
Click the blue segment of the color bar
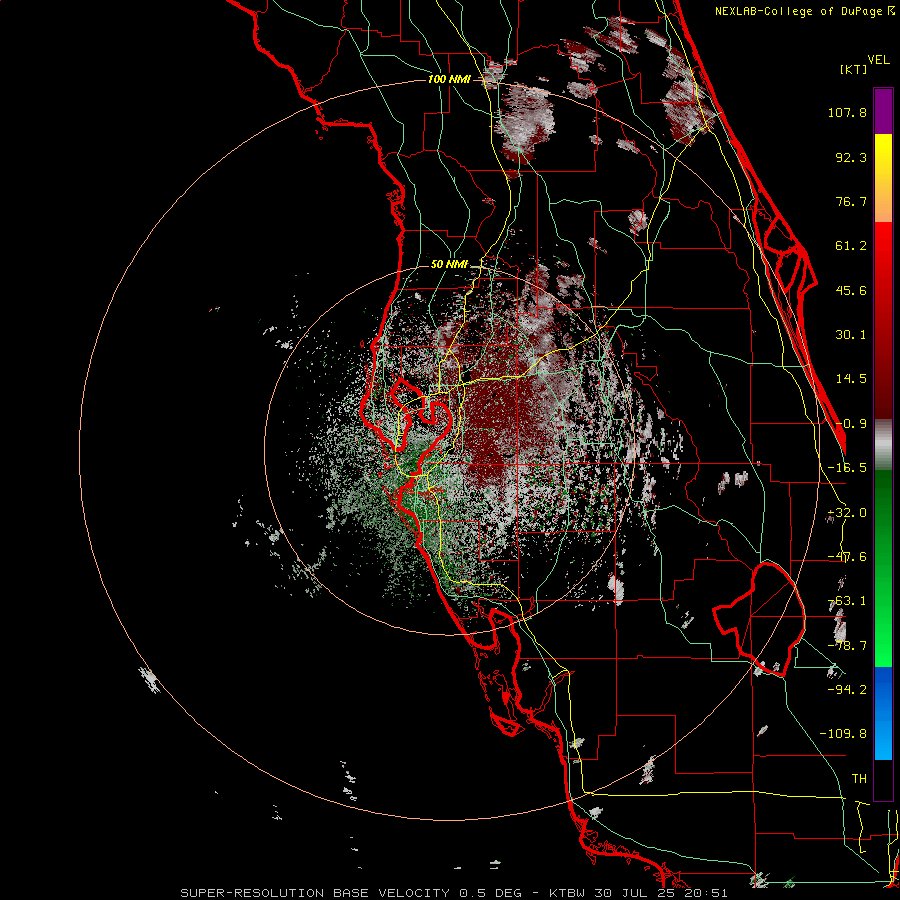pos(883,713)
